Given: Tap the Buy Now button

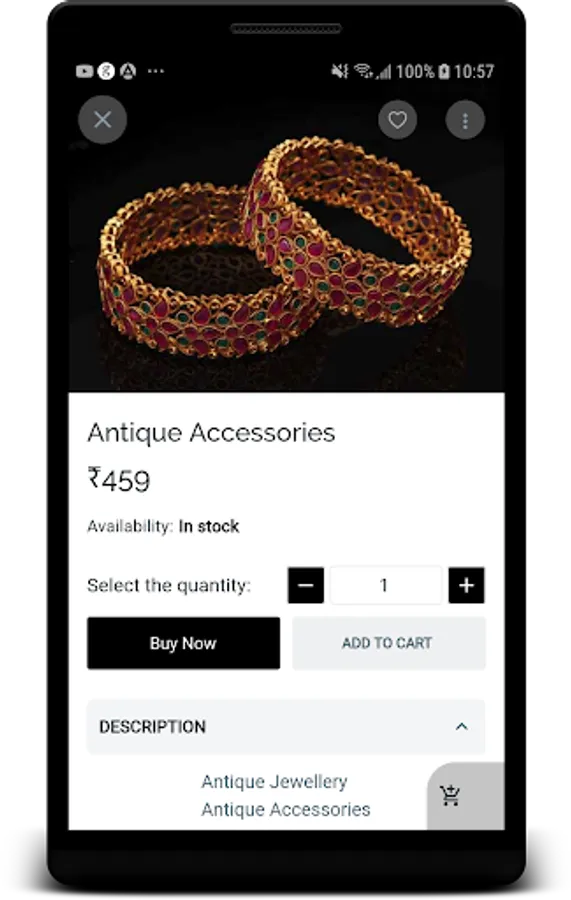Looking at the screenshot, I should pos(184,643).
